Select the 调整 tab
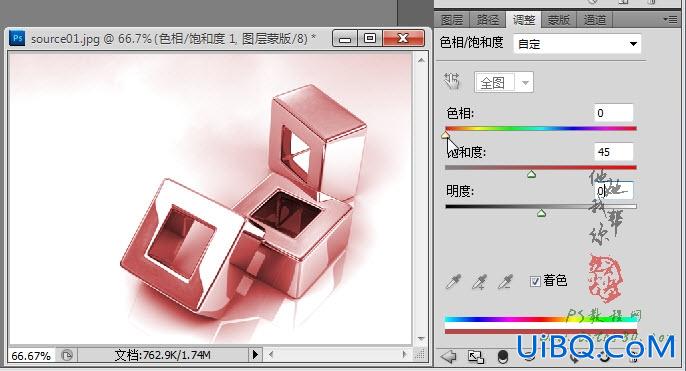This screenshot has width=686, height=371. pyautogui.click(x=524, y=20)
